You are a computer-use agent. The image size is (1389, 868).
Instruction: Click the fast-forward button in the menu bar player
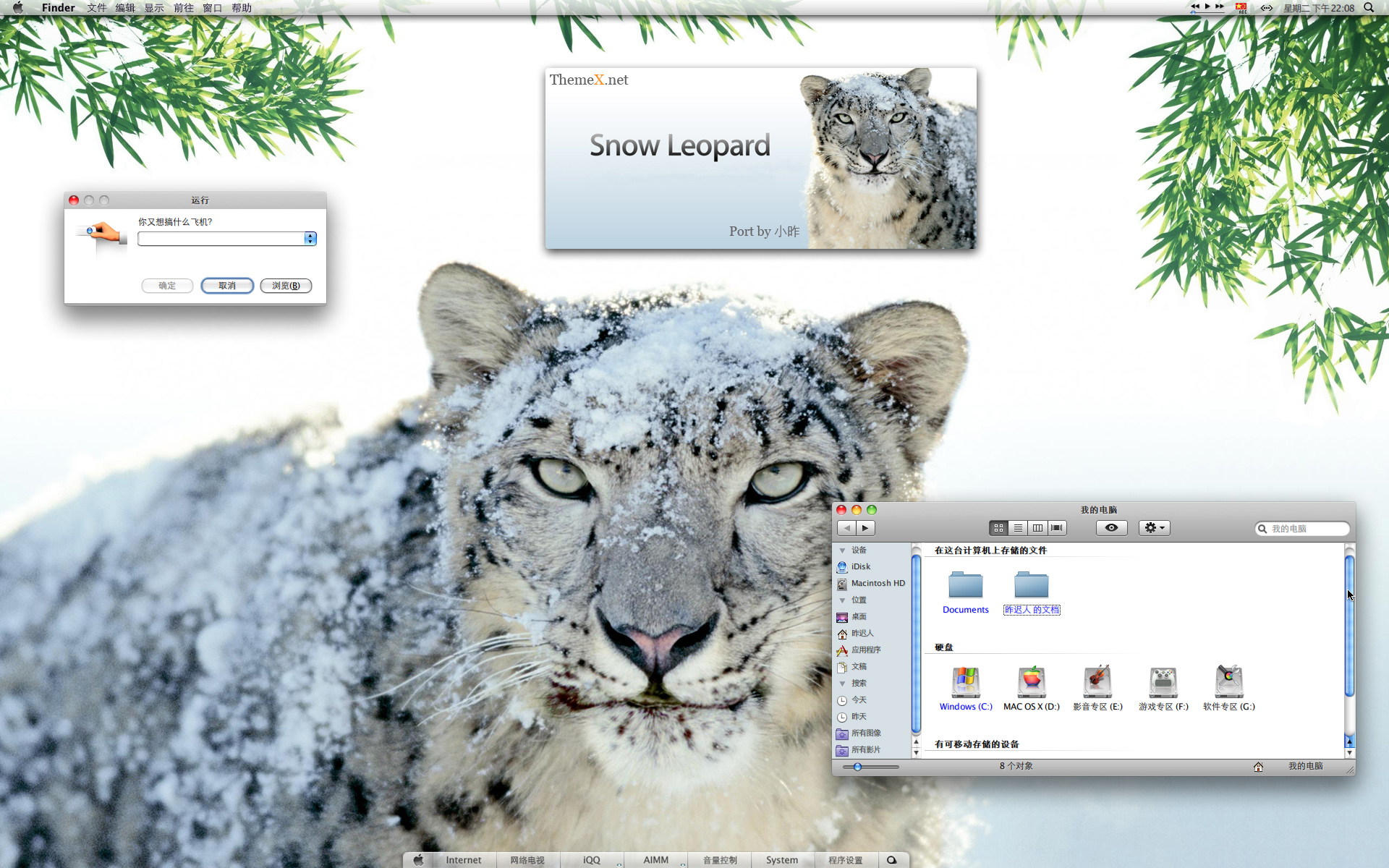1220,6
